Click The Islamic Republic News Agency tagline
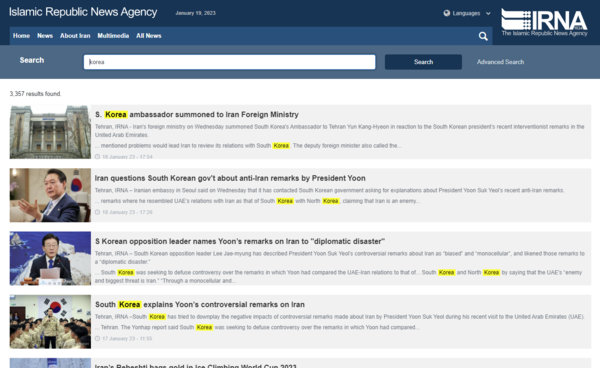This screenshot has width=600, height=368. [544, 33]
